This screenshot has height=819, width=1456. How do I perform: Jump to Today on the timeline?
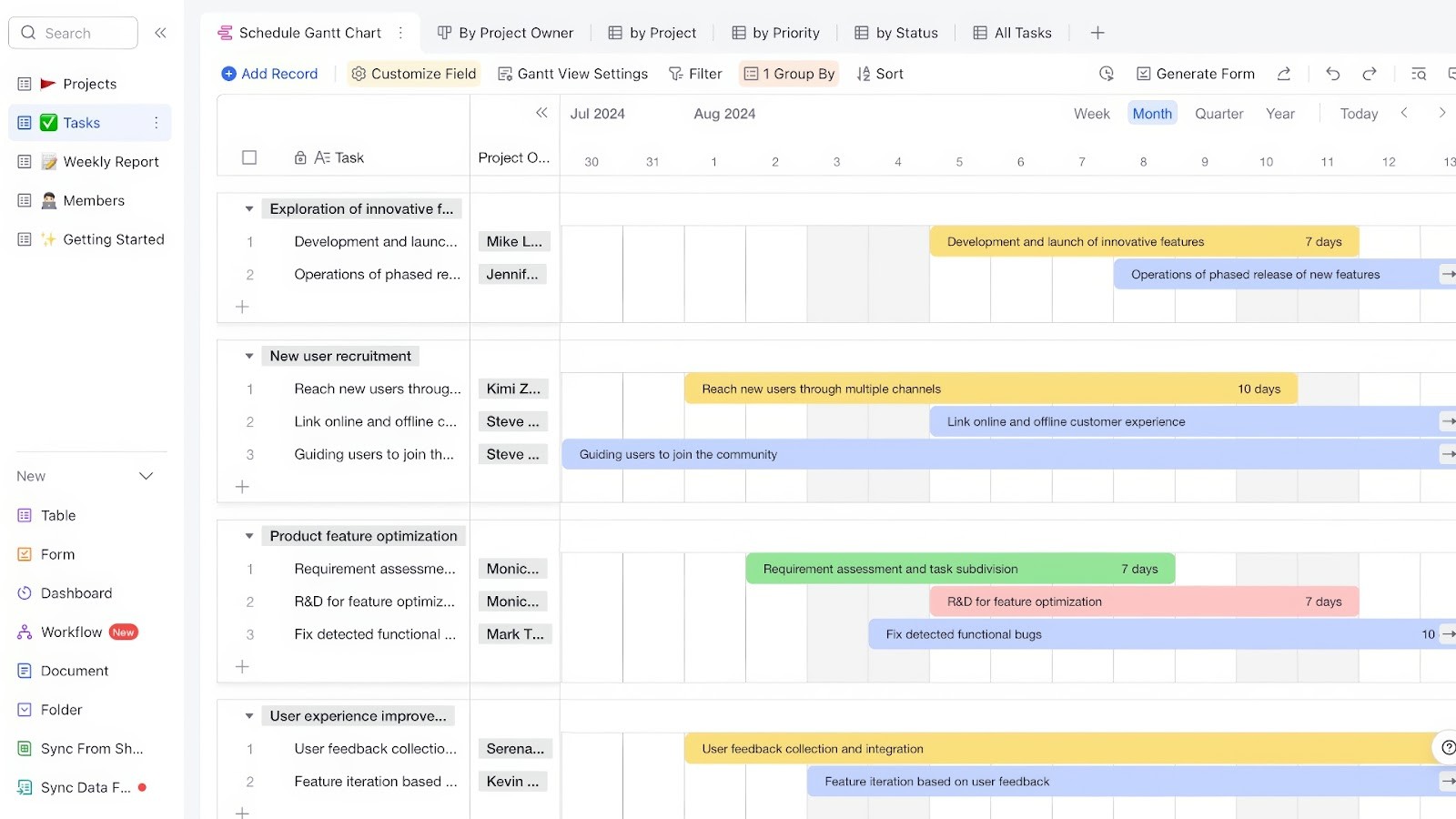1358,113
